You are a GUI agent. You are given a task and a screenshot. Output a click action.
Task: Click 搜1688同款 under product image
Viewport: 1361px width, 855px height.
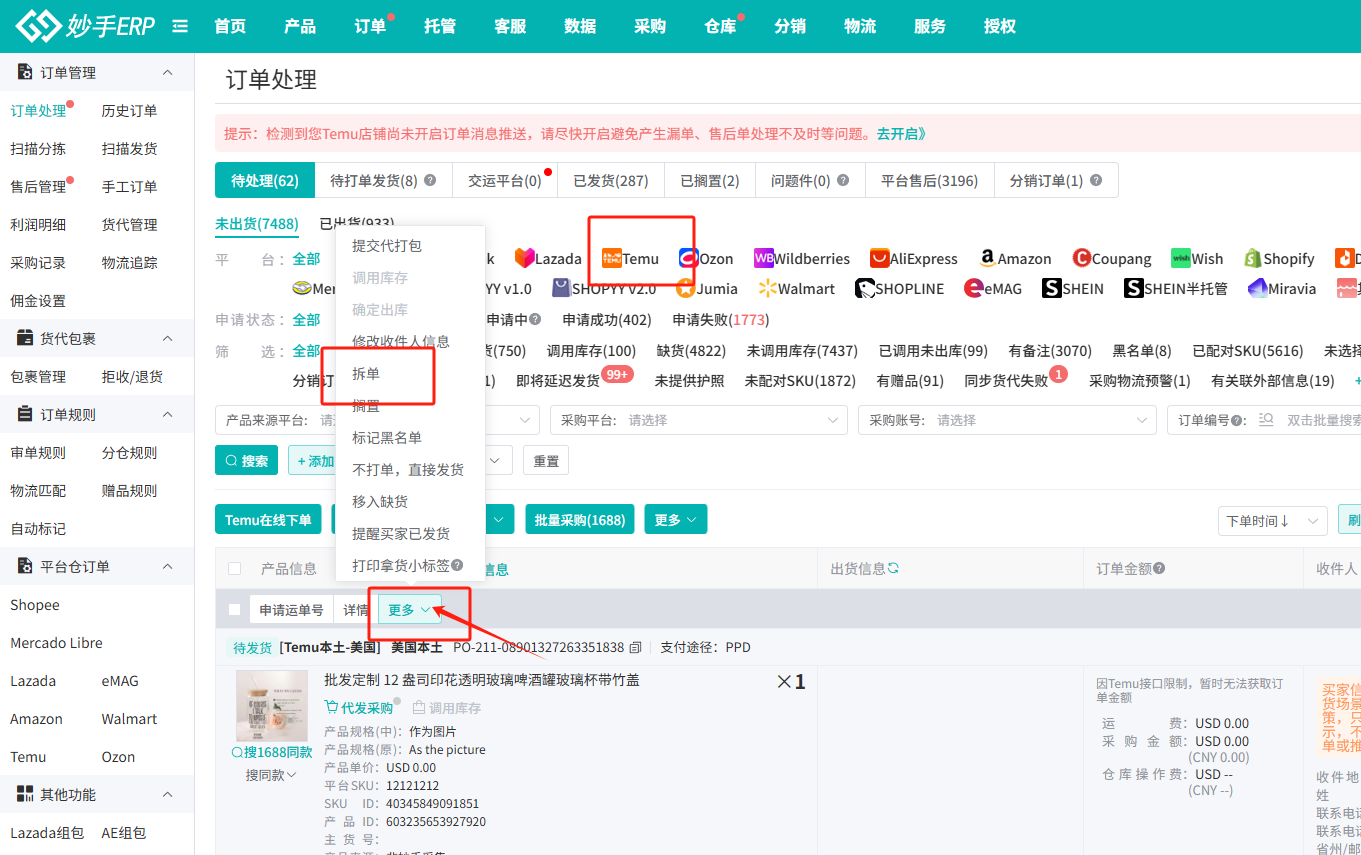coord(271,752)
